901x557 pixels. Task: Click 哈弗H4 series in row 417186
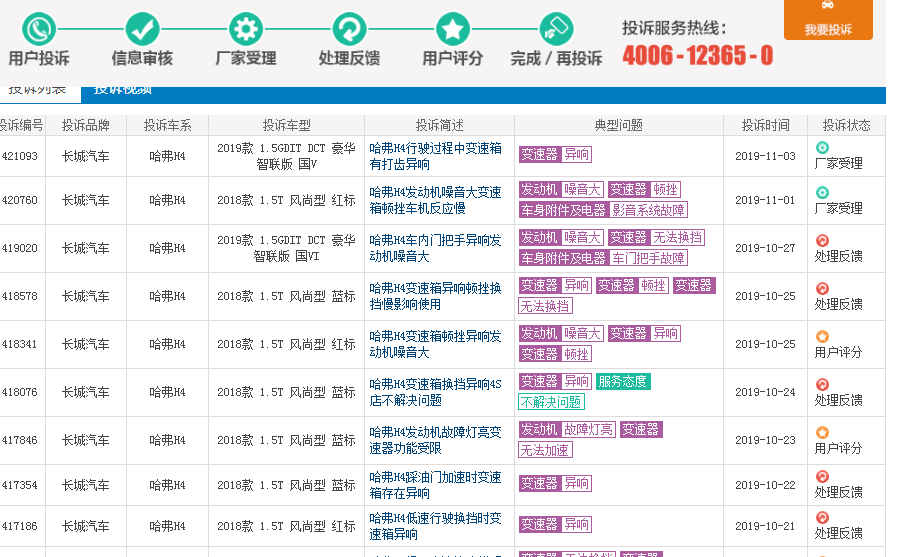167,526
